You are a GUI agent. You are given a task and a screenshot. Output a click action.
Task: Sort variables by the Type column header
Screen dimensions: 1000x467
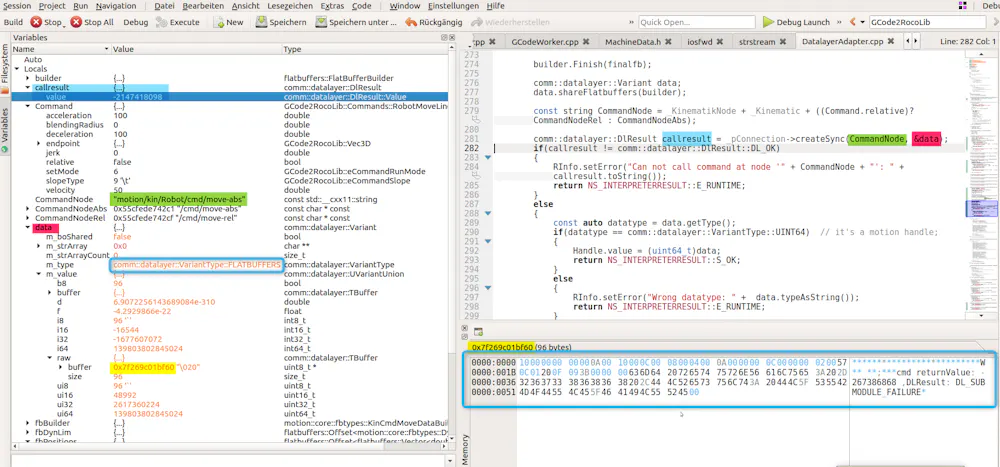point(364,49)
